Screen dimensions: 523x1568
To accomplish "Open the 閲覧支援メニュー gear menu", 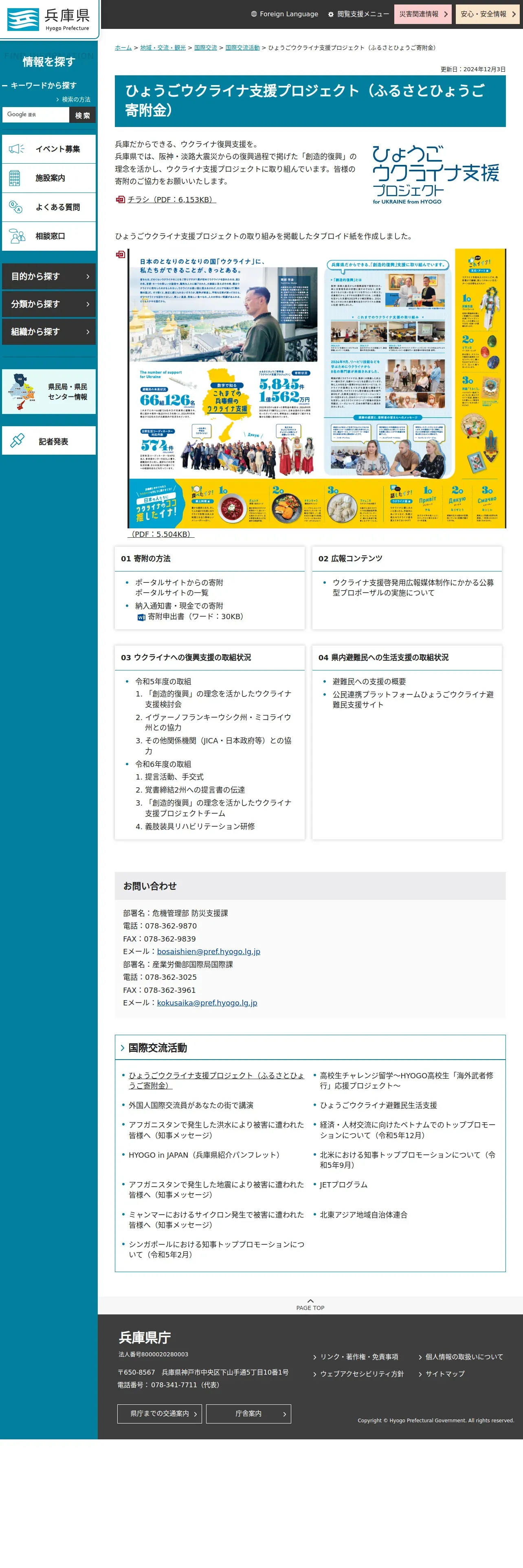I will [358, 14].
